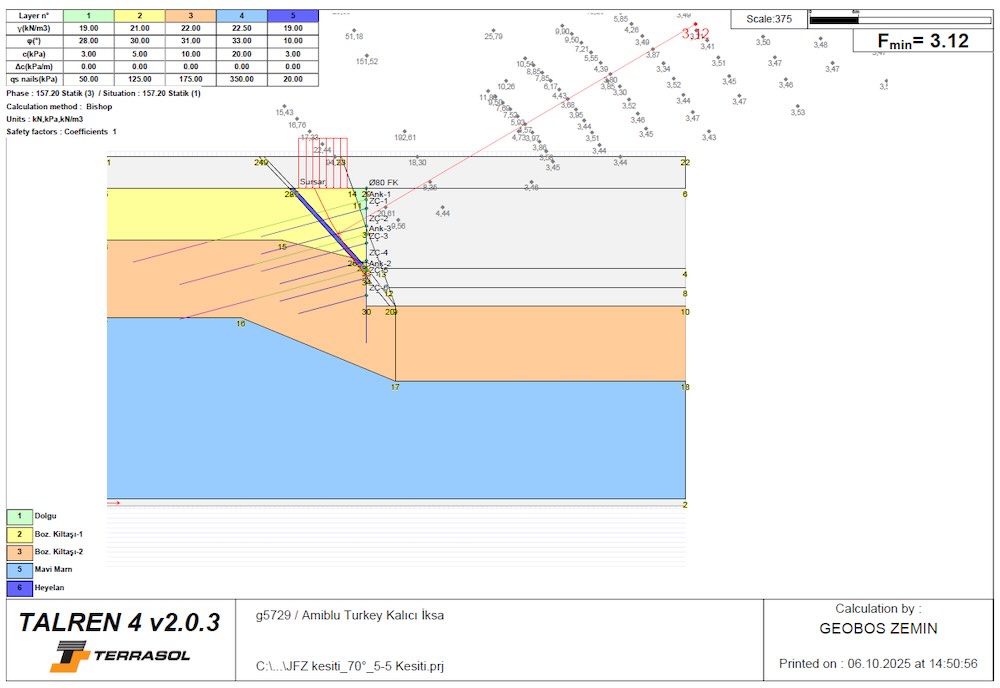Select the Mavi Marn legend swatch
The image size is (1000, 688).
pos(18,569)
